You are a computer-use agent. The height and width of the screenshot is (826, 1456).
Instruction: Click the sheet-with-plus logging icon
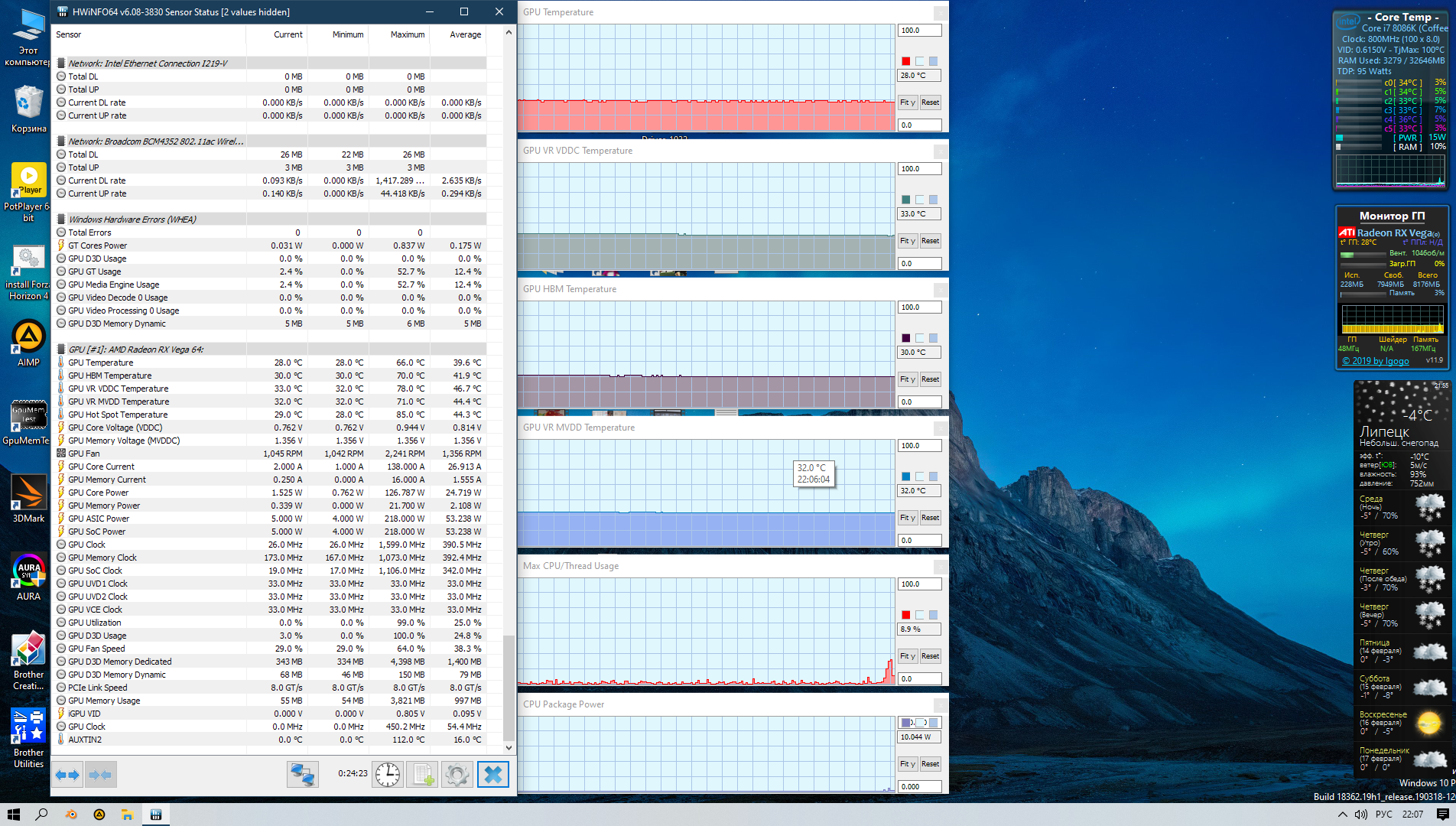pyautogui.click(x=422, y=775)
